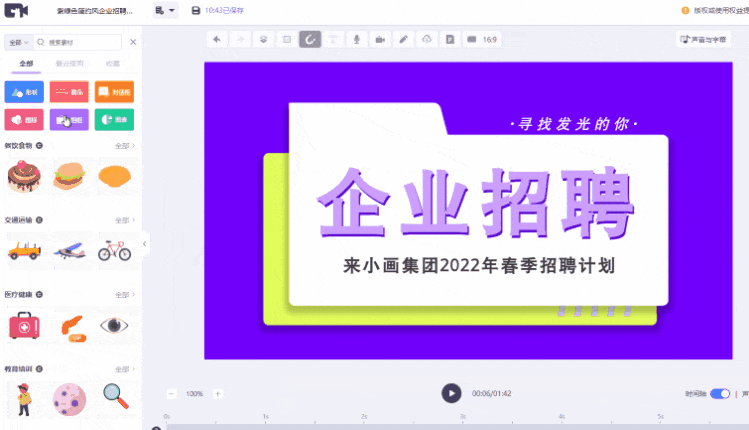This screenshot has height=430, width=749.
Task: Switch to the middle material tab
Action: point(70,64)
